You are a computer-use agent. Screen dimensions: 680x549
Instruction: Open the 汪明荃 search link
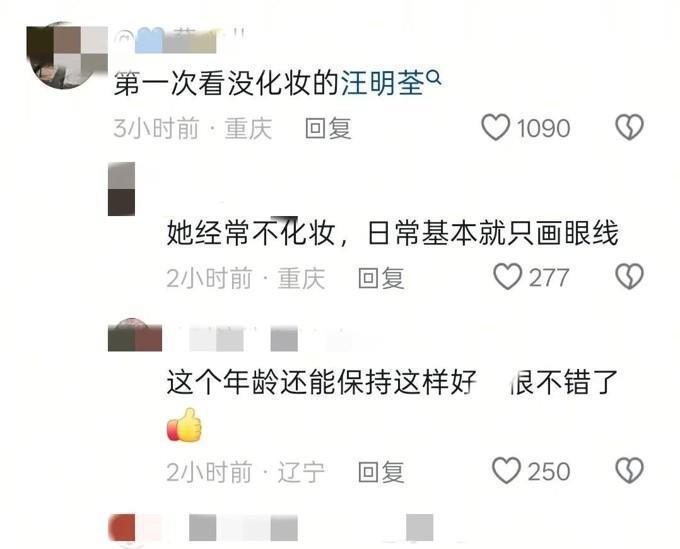tap(382, 83)
